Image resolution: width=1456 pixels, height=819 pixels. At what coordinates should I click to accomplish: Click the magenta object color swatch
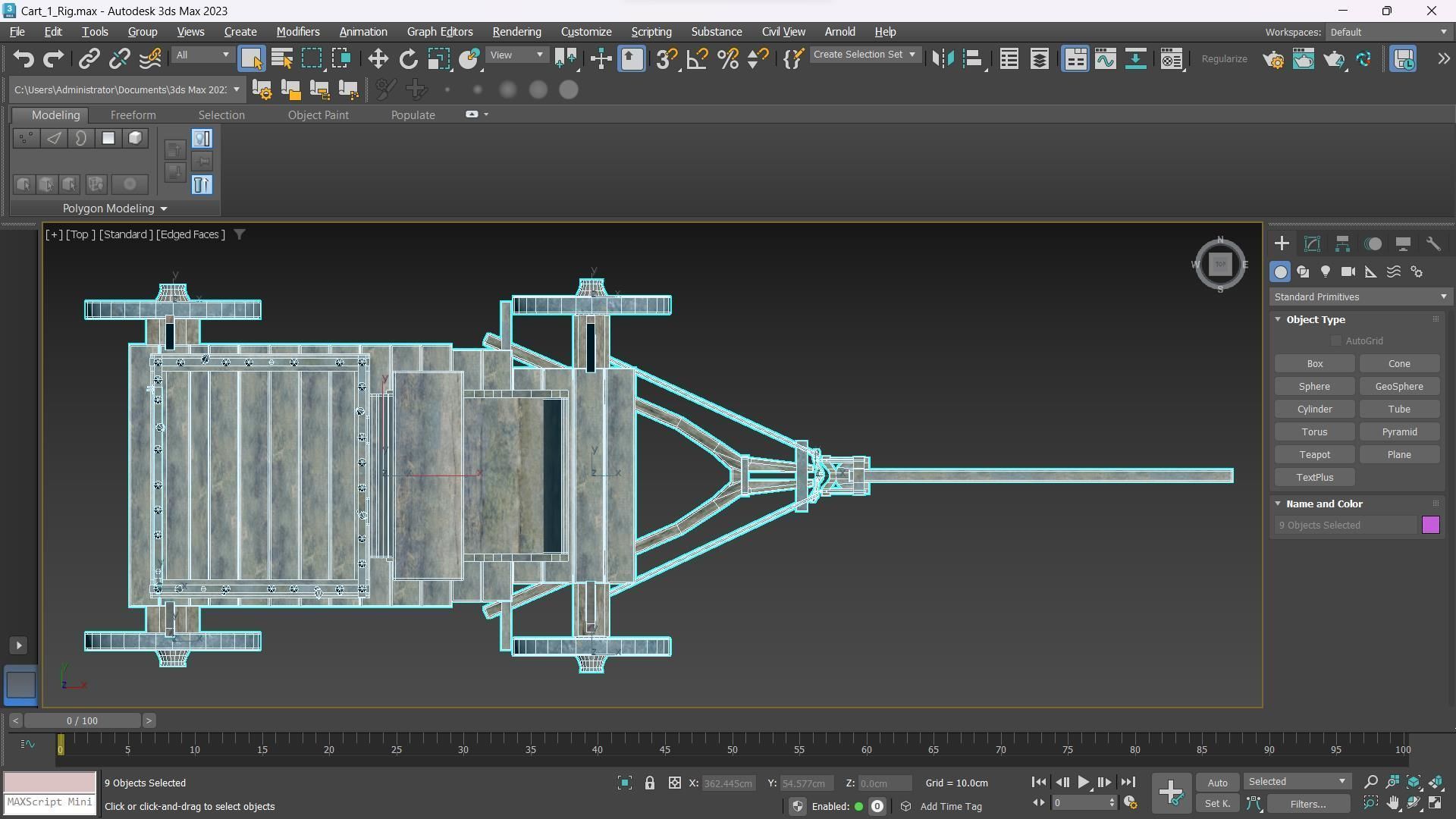[x=1430, y=526]
